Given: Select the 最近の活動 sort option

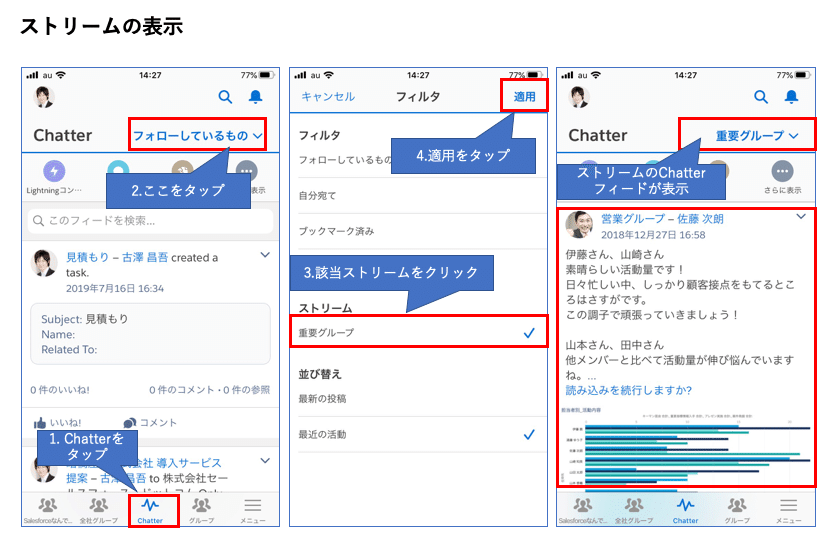Looking at the screenshot, I should [x=418, y=434].
